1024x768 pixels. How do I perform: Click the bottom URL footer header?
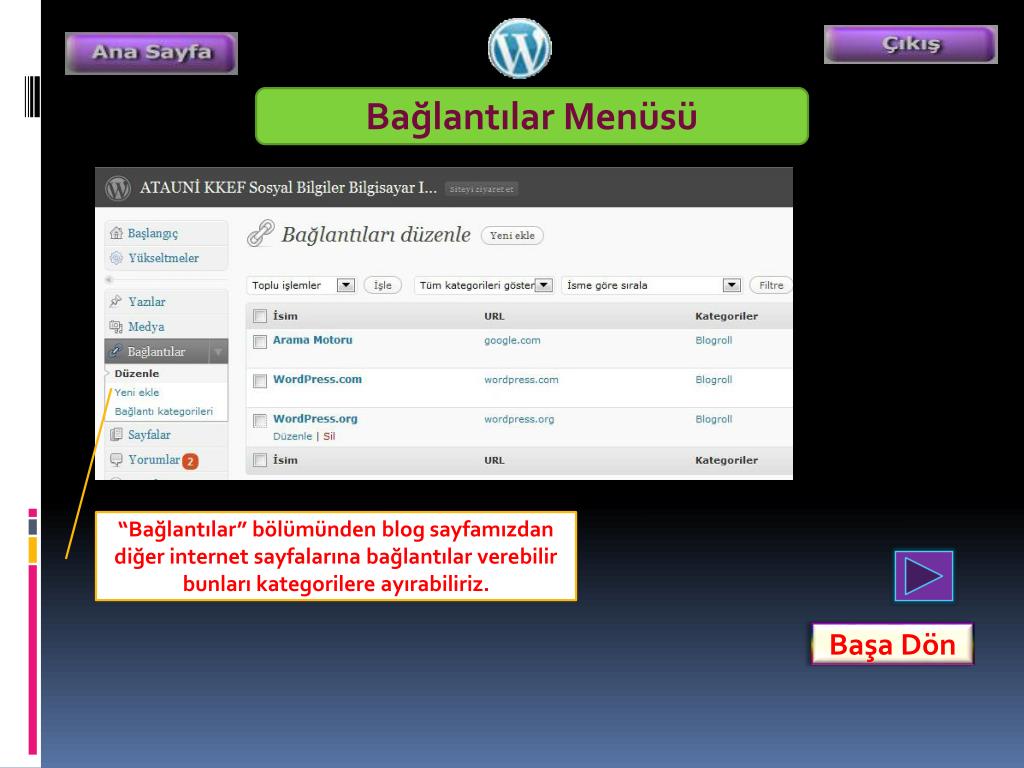point(494,460)
